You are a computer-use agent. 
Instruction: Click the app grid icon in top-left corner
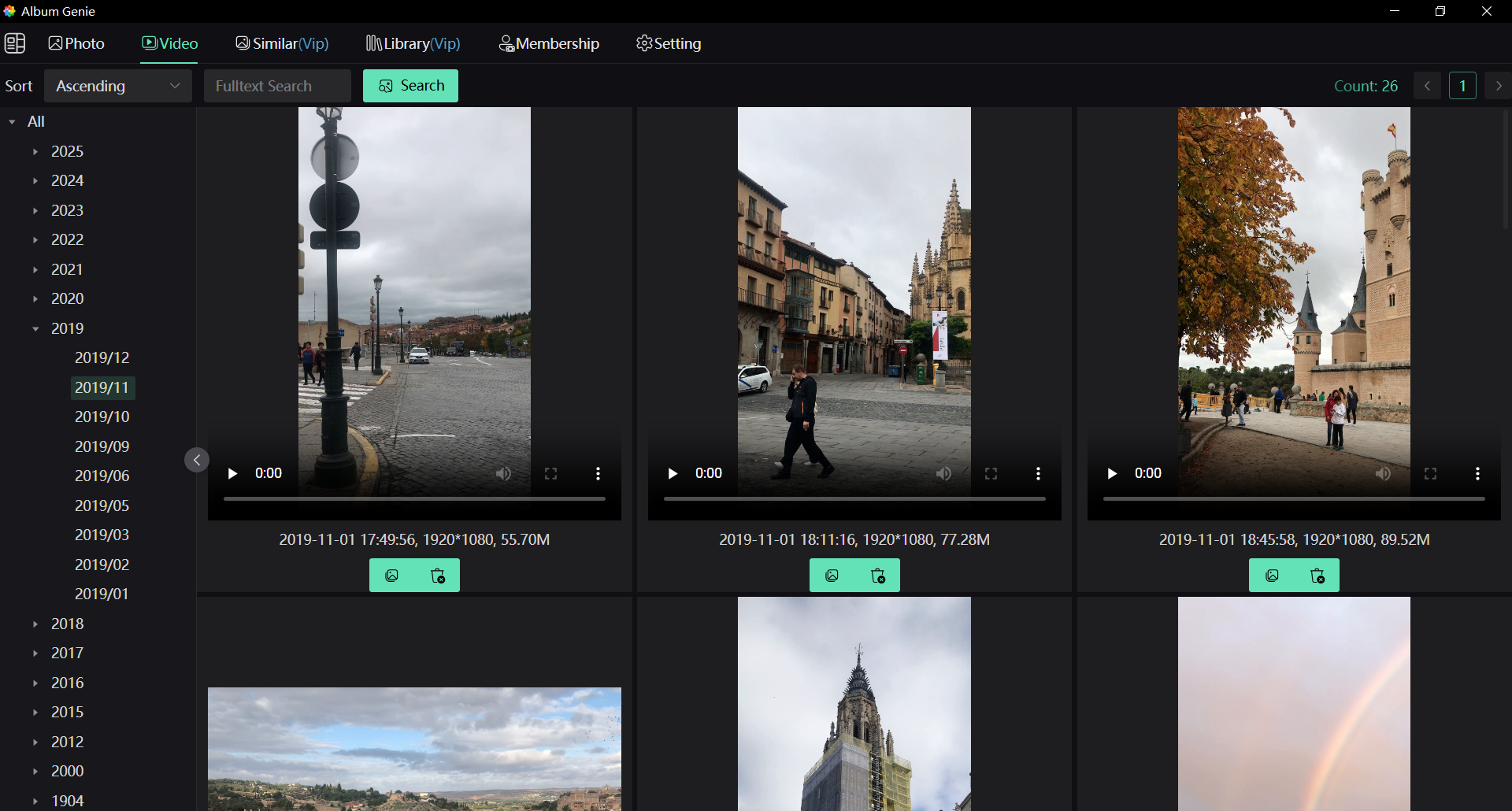point(15,43)
